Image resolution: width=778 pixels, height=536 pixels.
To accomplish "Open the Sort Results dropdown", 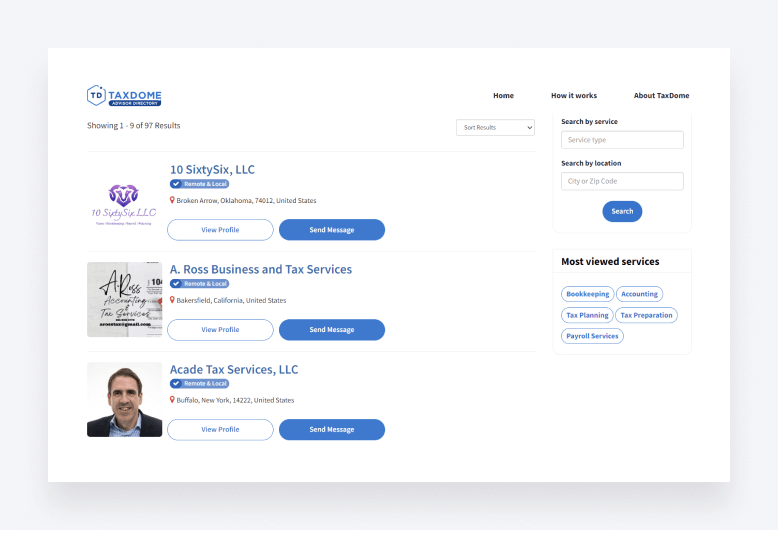I will pos(495,127).
